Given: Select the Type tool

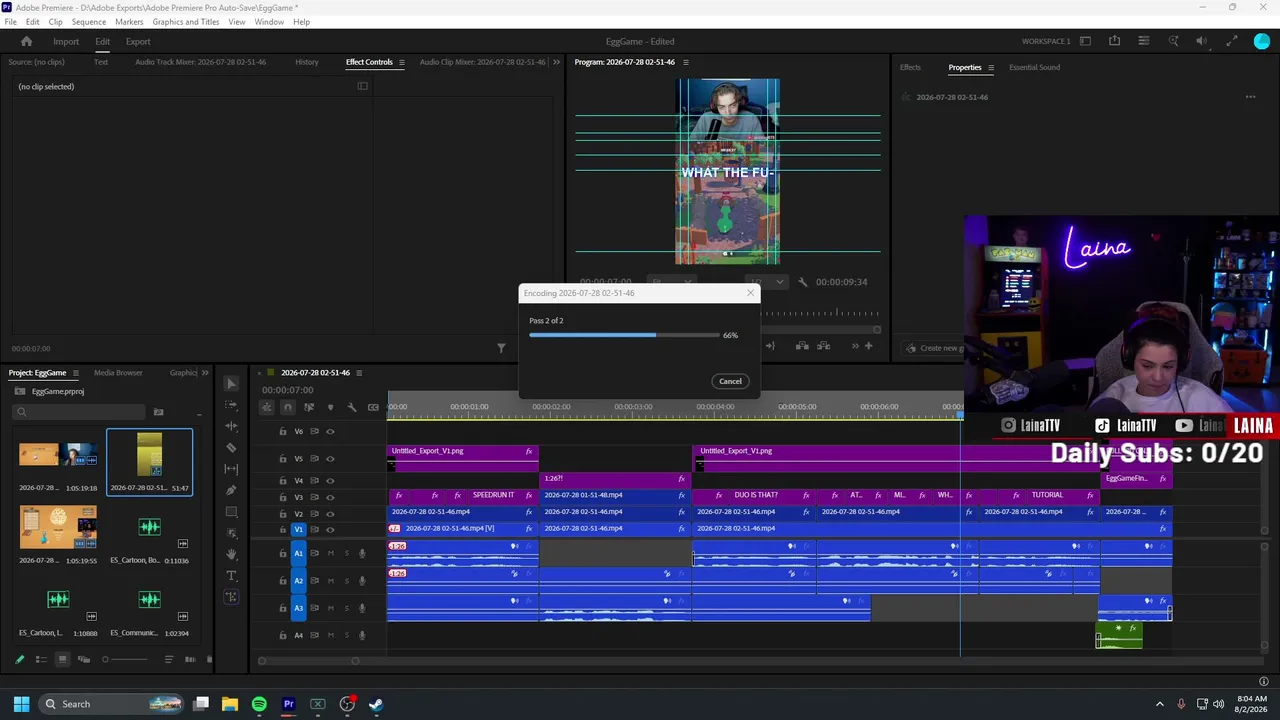Looking at the screenshot, I should (232, 576).
